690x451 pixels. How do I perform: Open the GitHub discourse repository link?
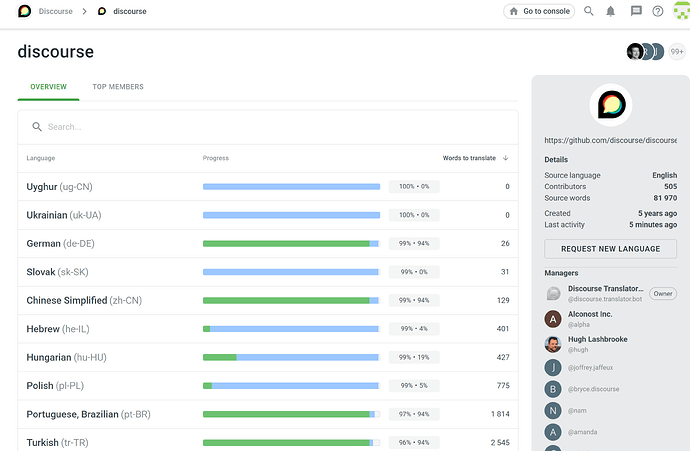tap(610, 140)
